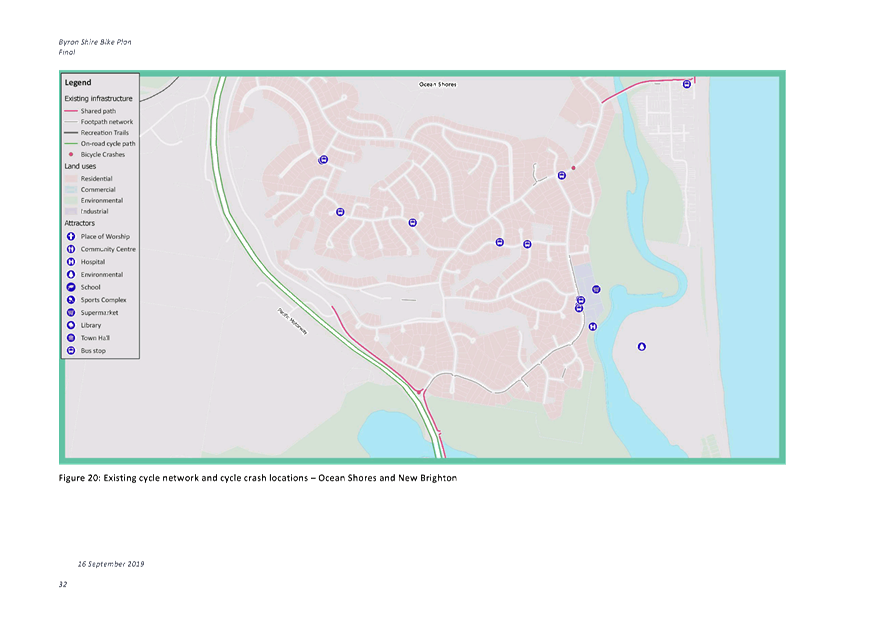Select the Environmental attractor icon in legend
The height and width of the screenshot is (619, 875).
click(71, 275)
